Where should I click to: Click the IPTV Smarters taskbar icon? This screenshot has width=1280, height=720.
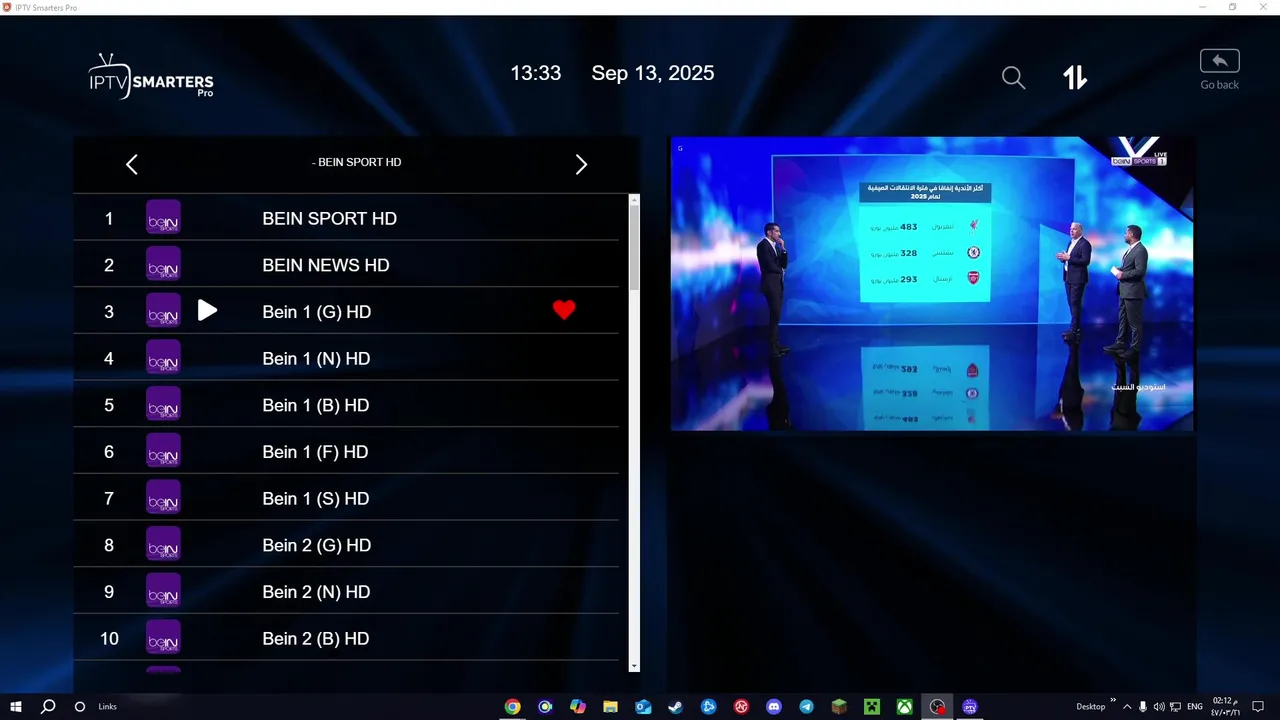point(969,707)
